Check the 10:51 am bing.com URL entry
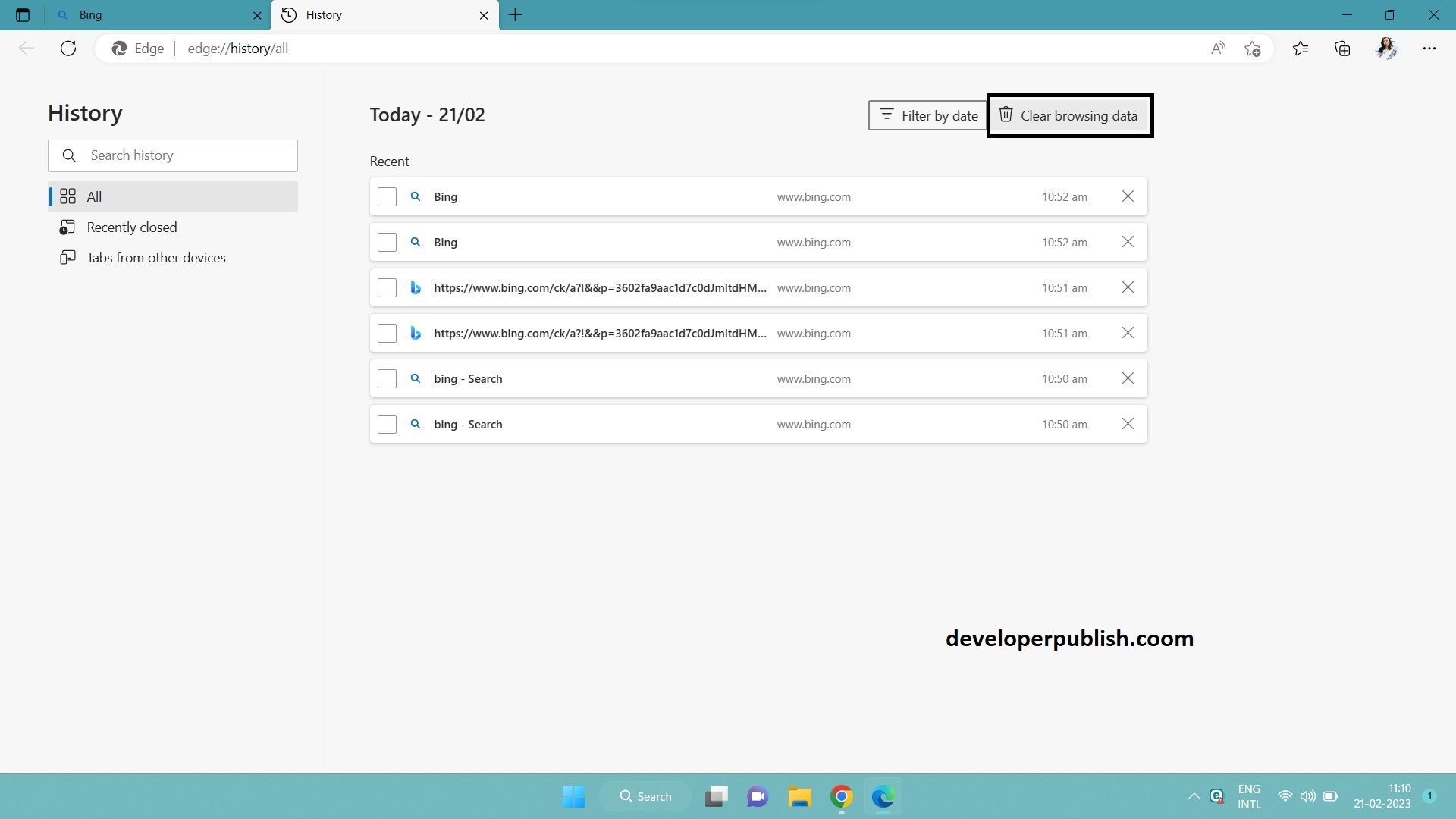This screenshot has width=1456, height=819. point(387,287)
